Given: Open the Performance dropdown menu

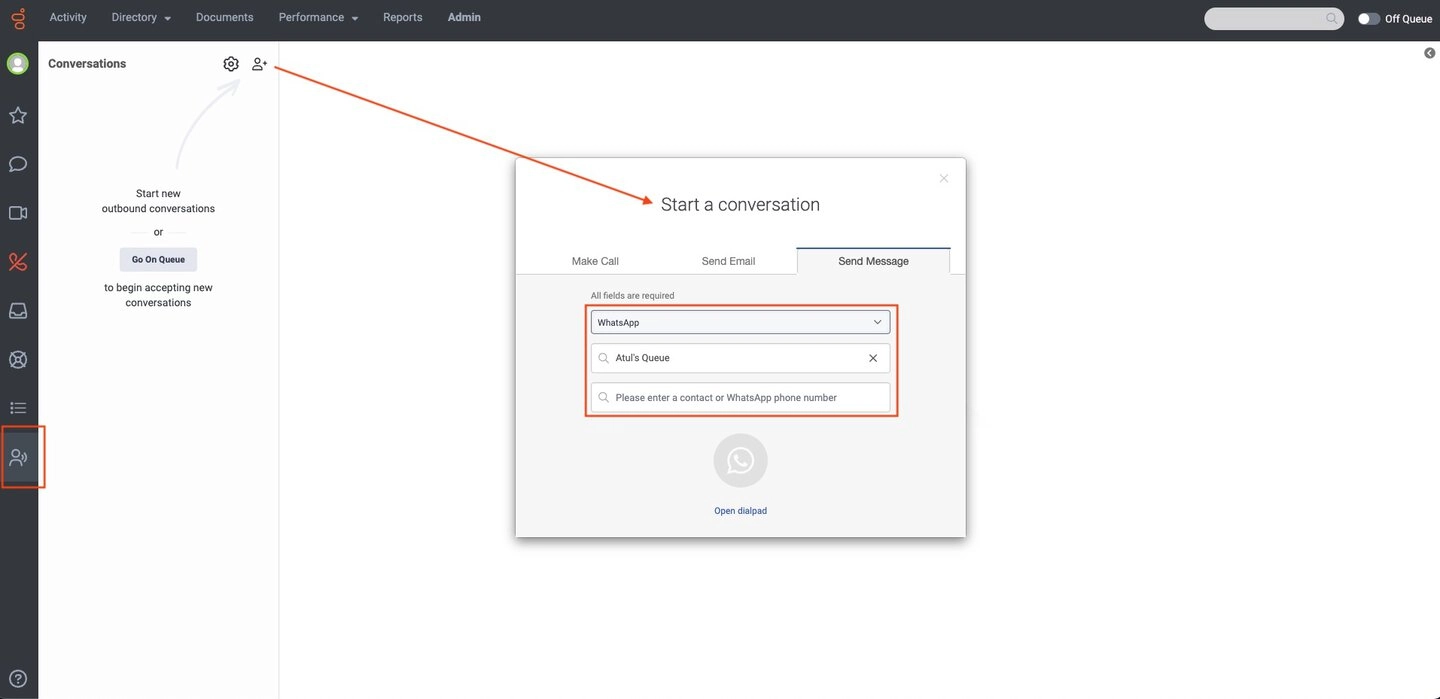Looking at the screenshot, I should [x=318, y=18].
